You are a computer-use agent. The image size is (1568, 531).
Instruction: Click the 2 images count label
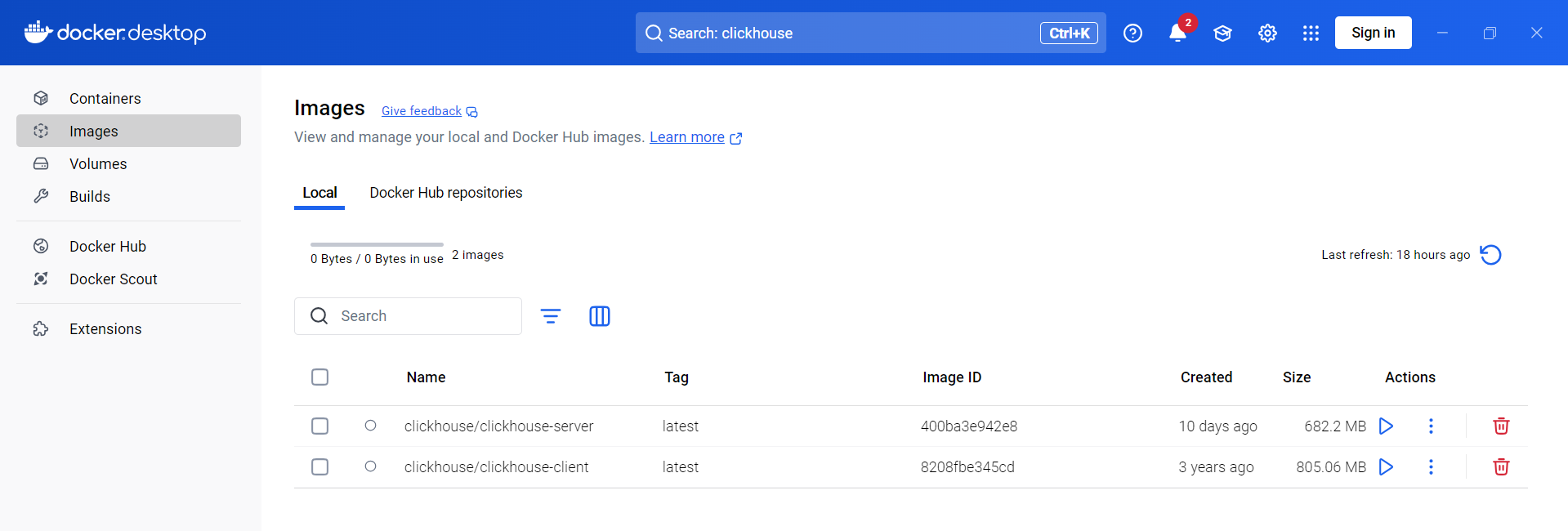point(478,255)
